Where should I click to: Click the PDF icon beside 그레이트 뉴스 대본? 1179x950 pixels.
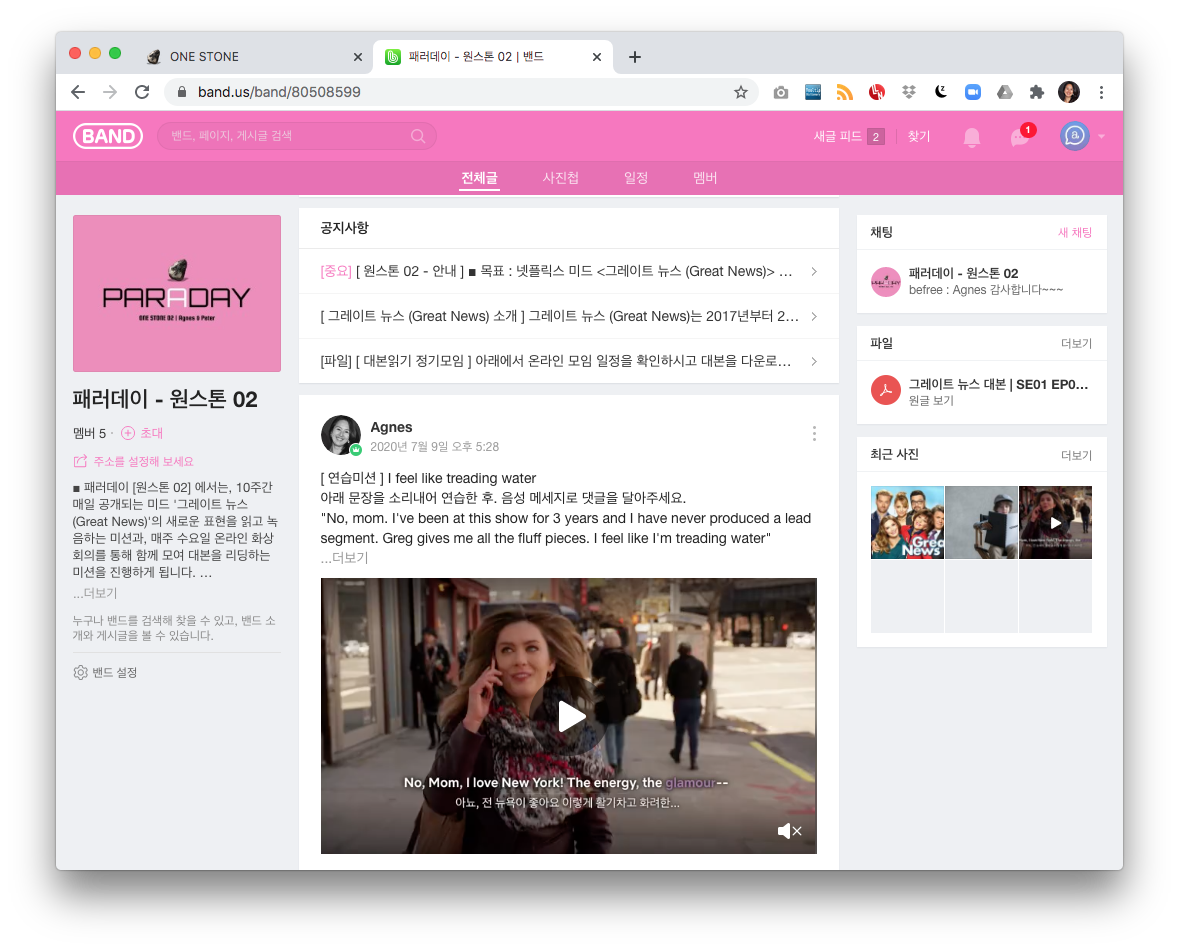[885, 390]
